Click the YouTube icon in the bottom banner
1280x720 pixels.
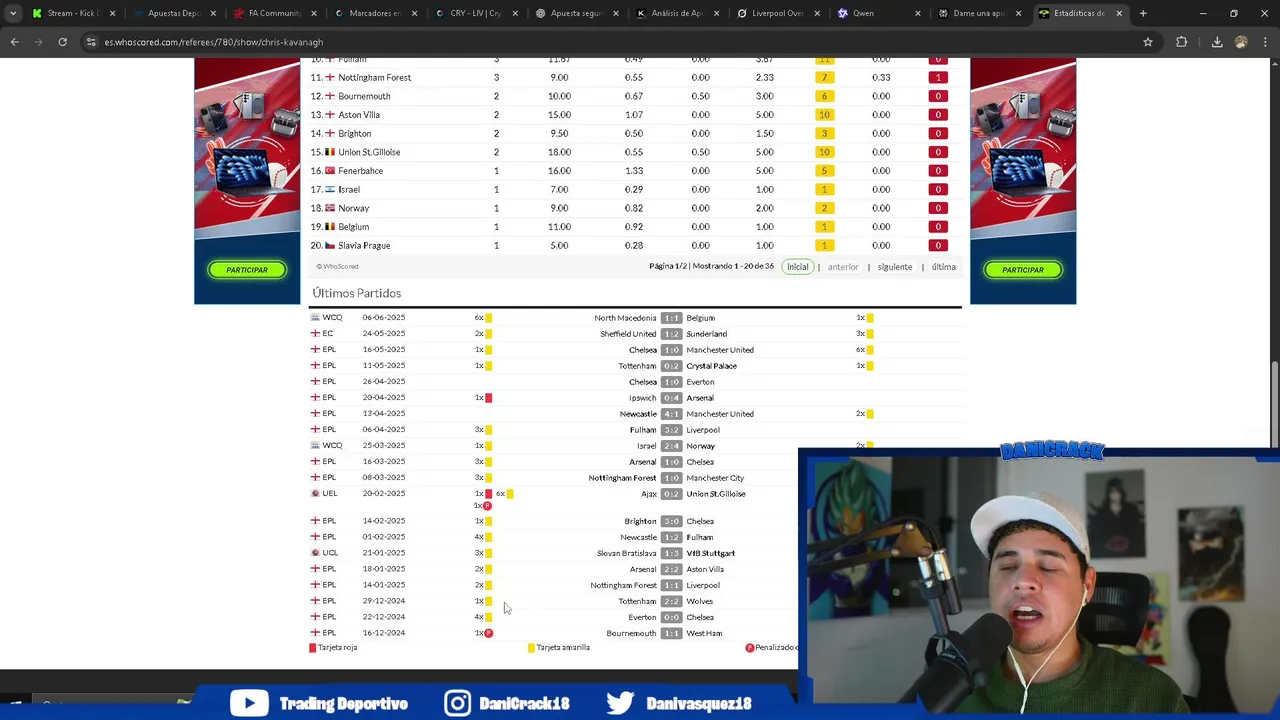pos(249,703)
